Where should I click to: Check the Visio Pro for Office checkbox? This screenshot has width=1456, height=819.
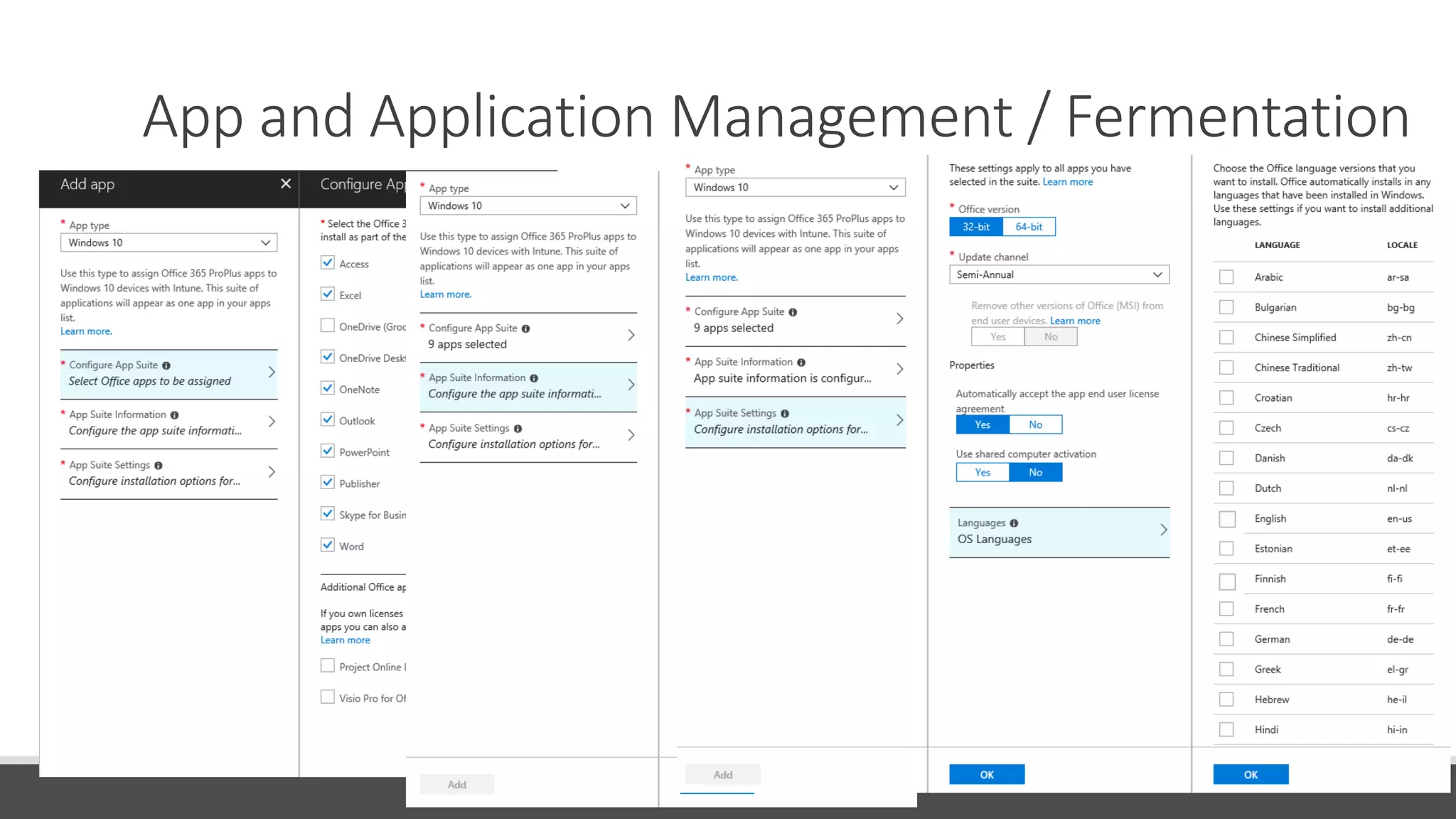(x=328, y=697)
